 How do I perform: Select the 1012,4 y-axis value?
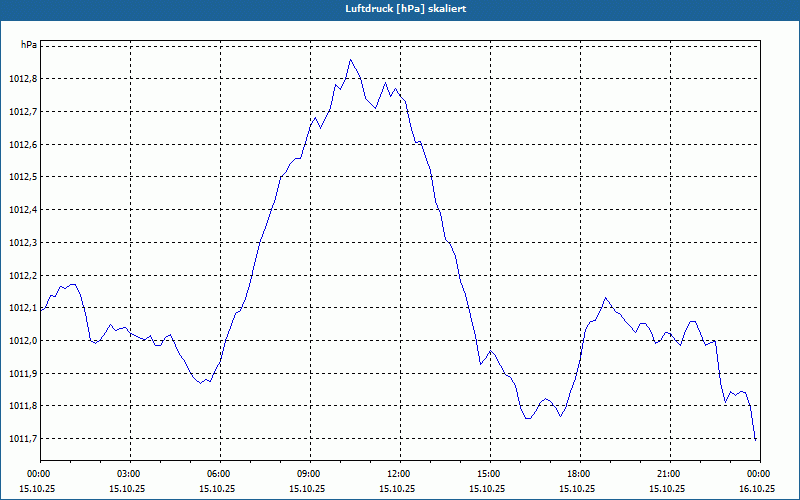coord(23,210)
